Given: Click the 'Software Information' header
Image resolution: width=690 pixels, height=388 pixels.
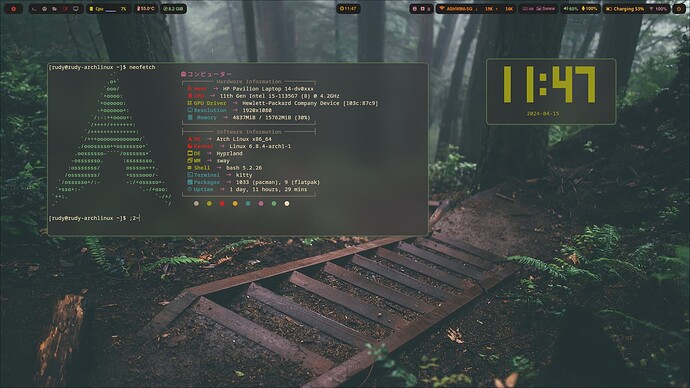Looking at the screenshot, I should click(249, 132).
